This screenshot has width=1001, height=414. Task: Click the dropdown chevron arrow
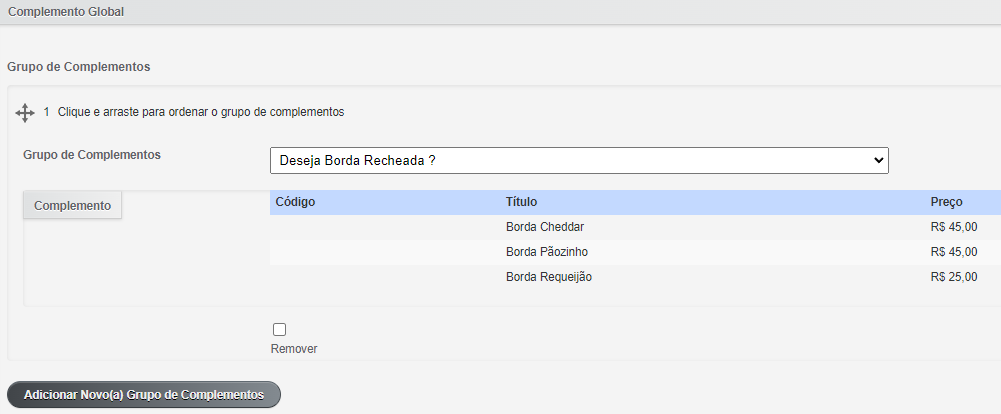878,161
